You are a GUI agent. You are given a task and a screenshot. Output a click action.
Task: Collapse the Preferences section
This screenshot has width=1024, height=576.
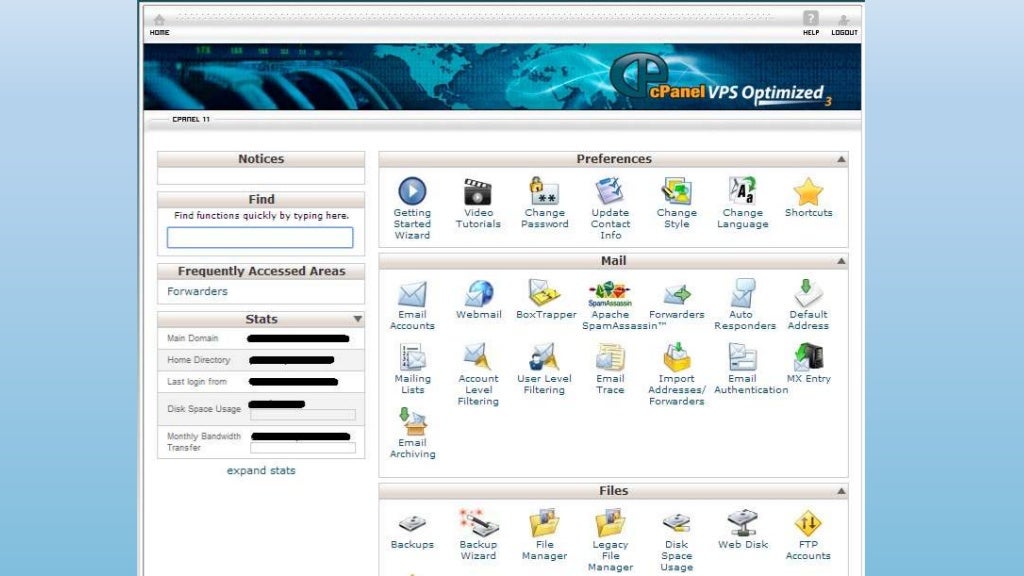pyautogui.click(x=841, y=159)
